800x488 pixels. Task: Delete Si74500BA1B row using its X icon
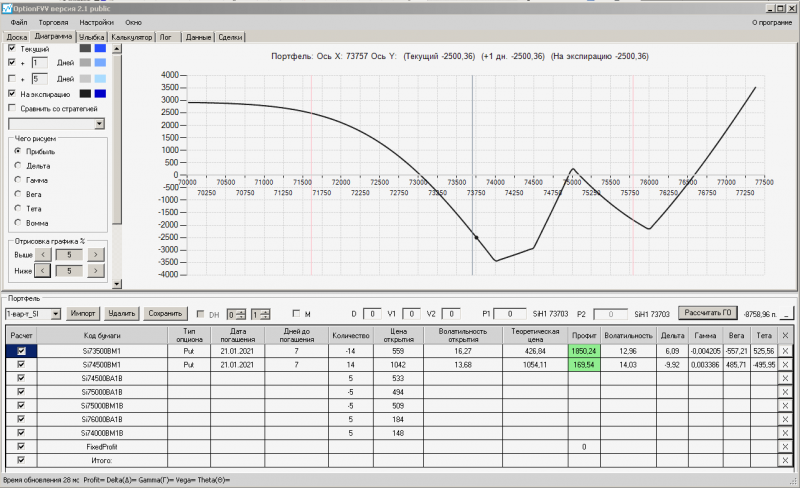[x=785, y=378]
